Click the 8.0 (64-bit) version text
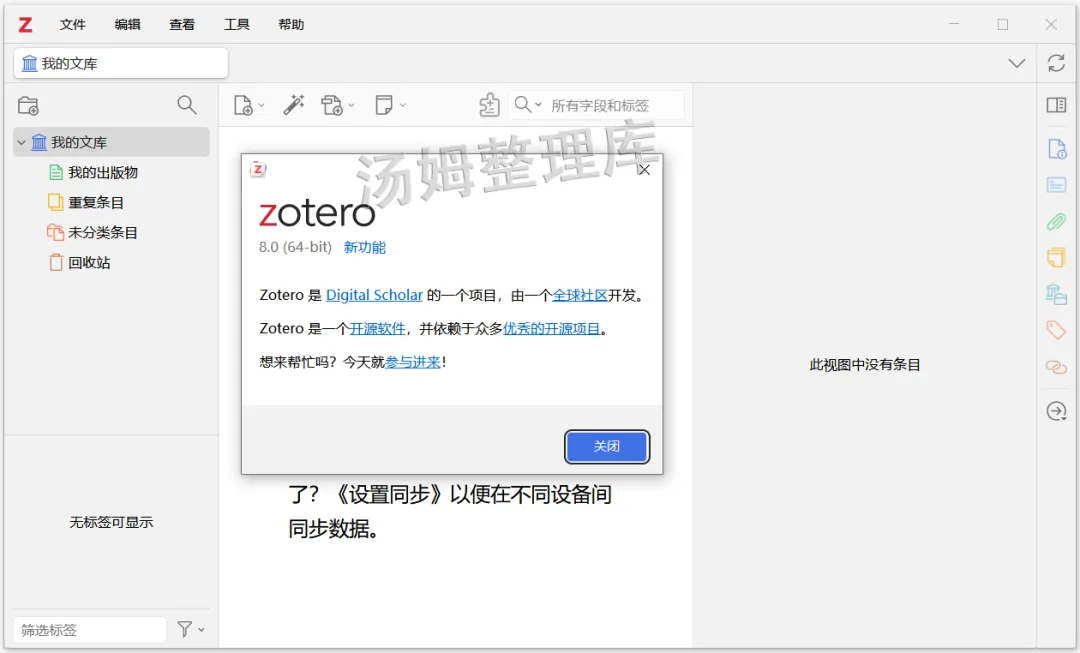 [295, 247]
